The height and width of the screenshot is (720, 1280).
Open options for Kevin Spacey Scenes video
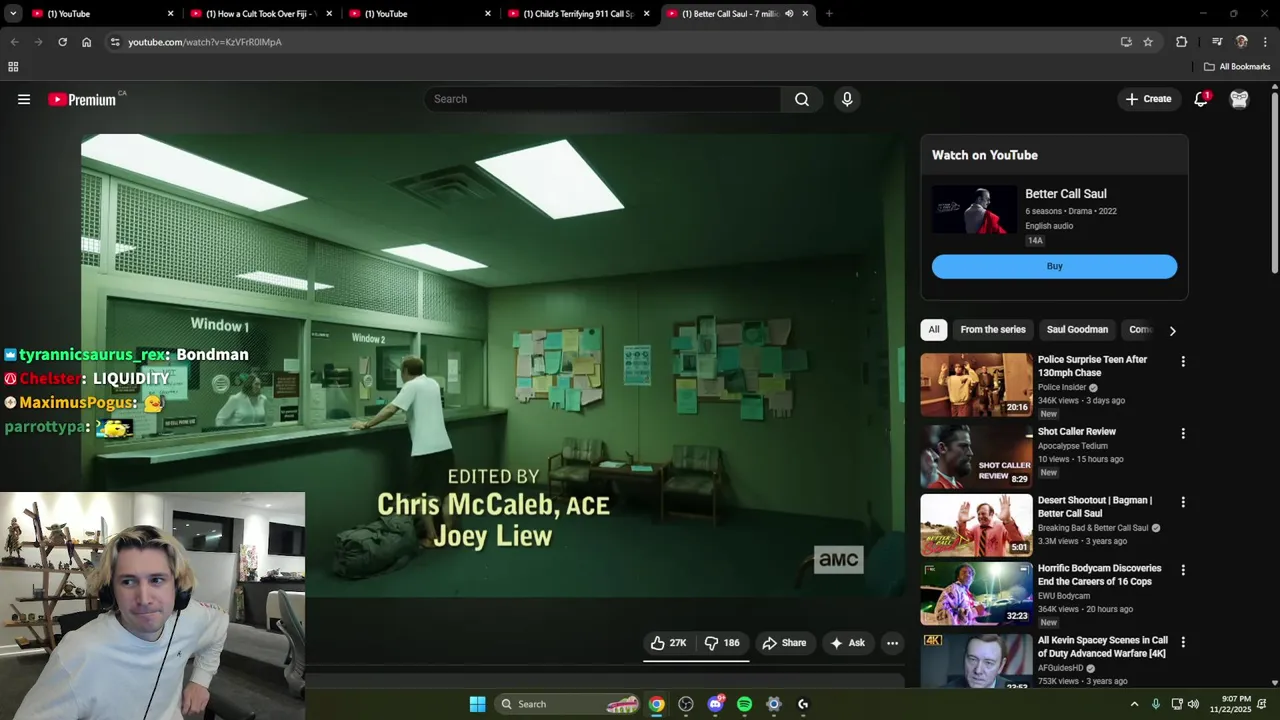point(1183,642)
